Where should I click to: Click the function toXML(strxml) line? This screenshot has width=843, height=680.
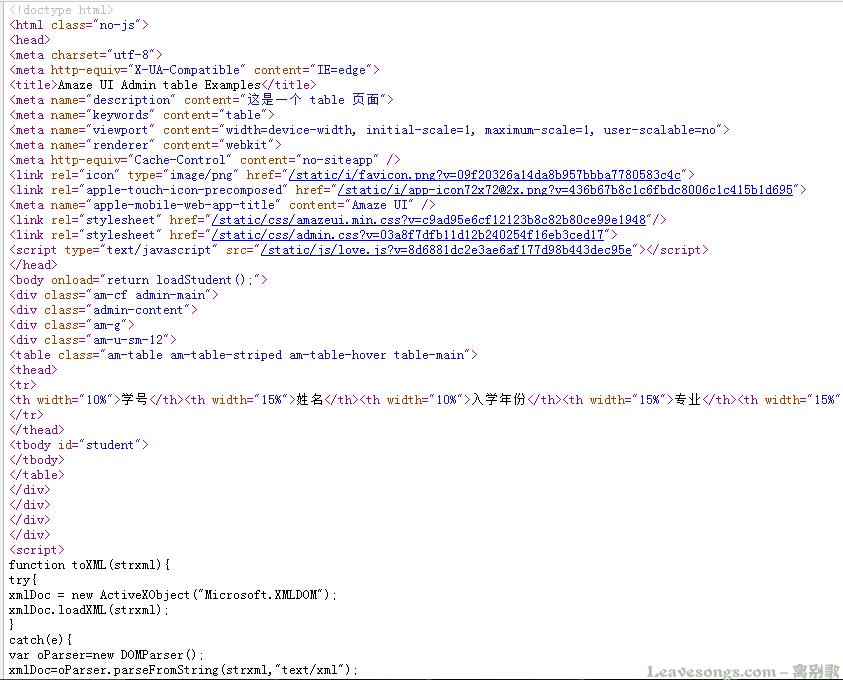pos(89,565)
